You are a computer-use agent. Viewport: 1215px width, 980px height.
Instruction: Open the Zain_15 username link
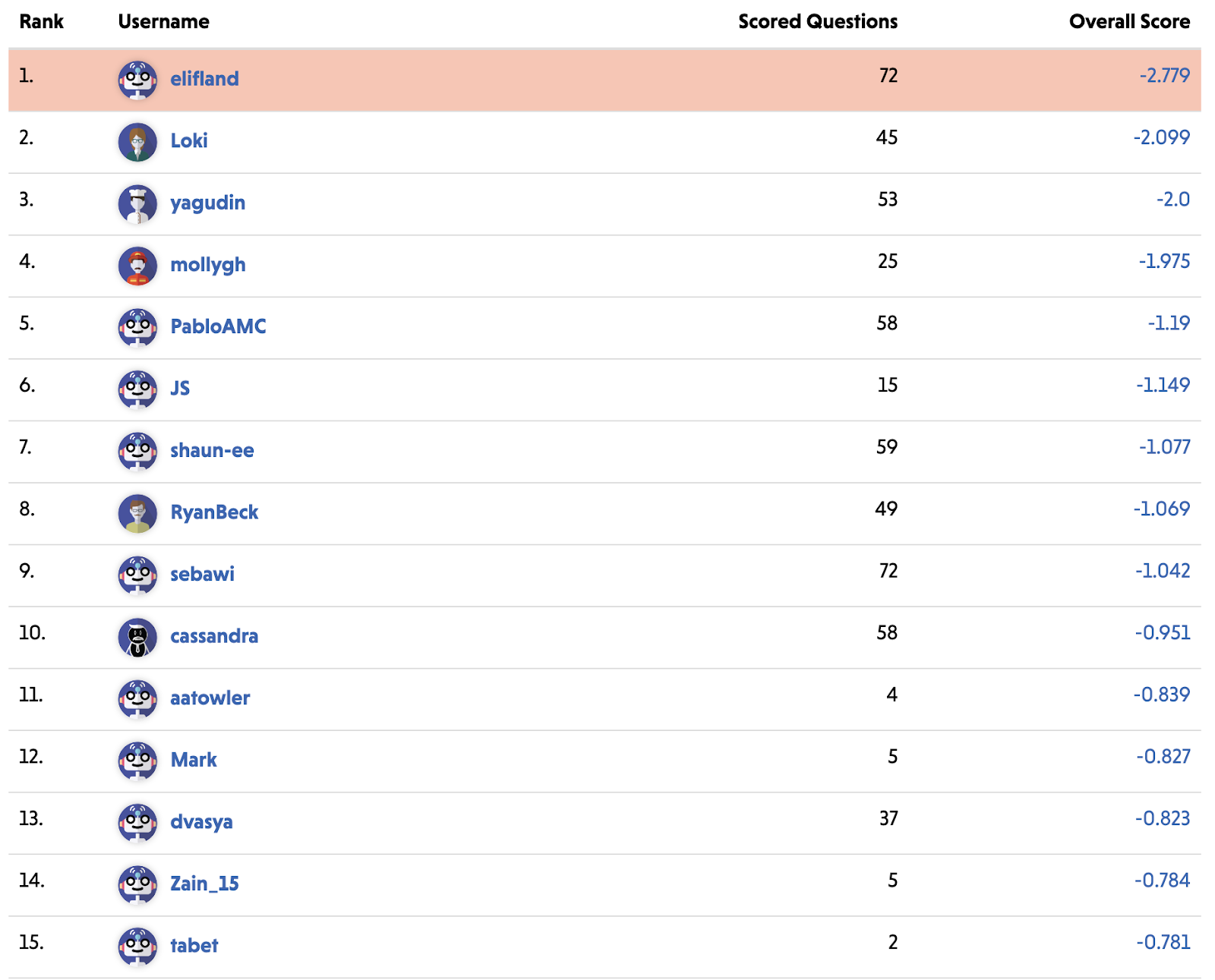click(x=204, y=884)
